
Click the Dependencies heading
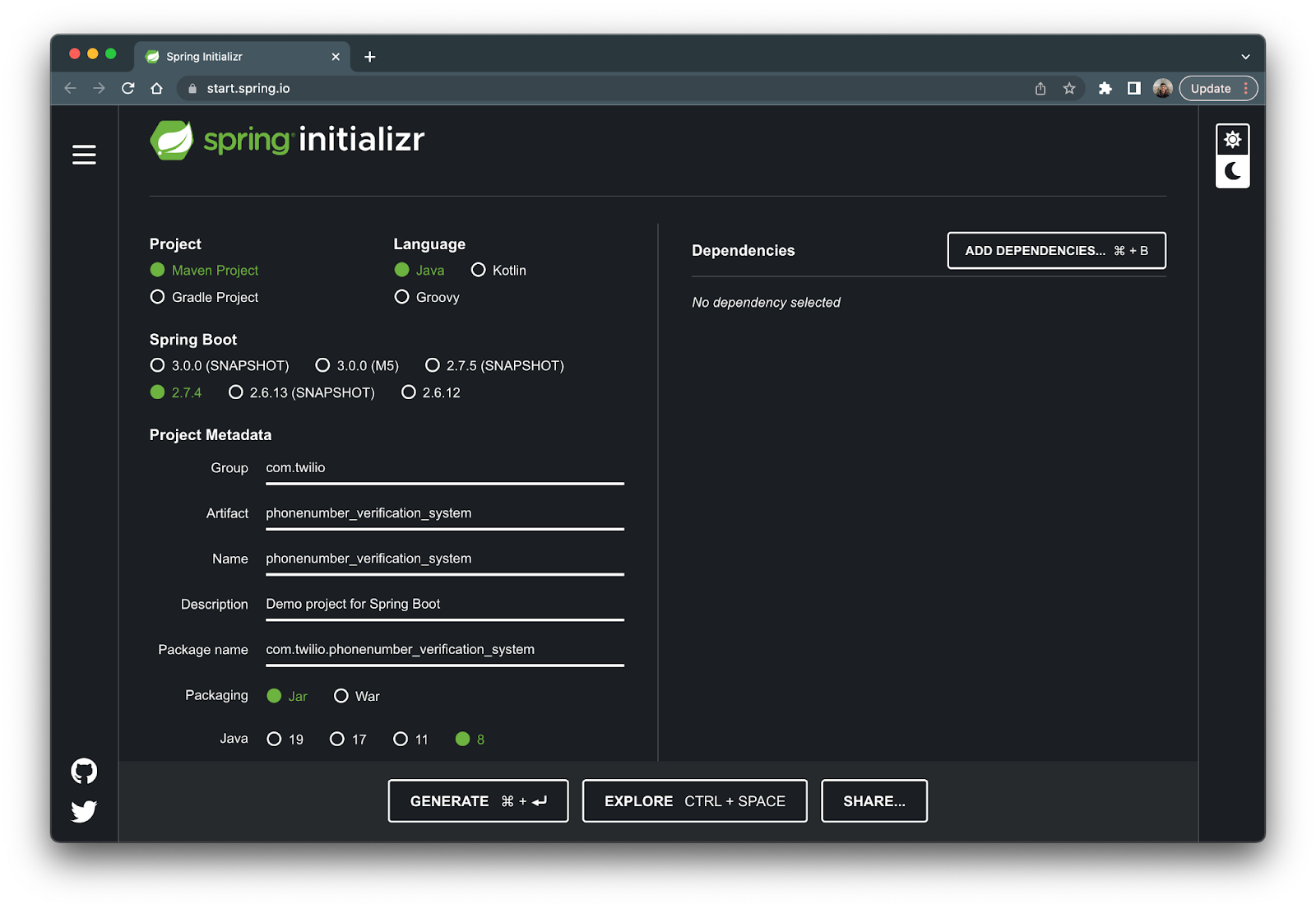(744, 251)
